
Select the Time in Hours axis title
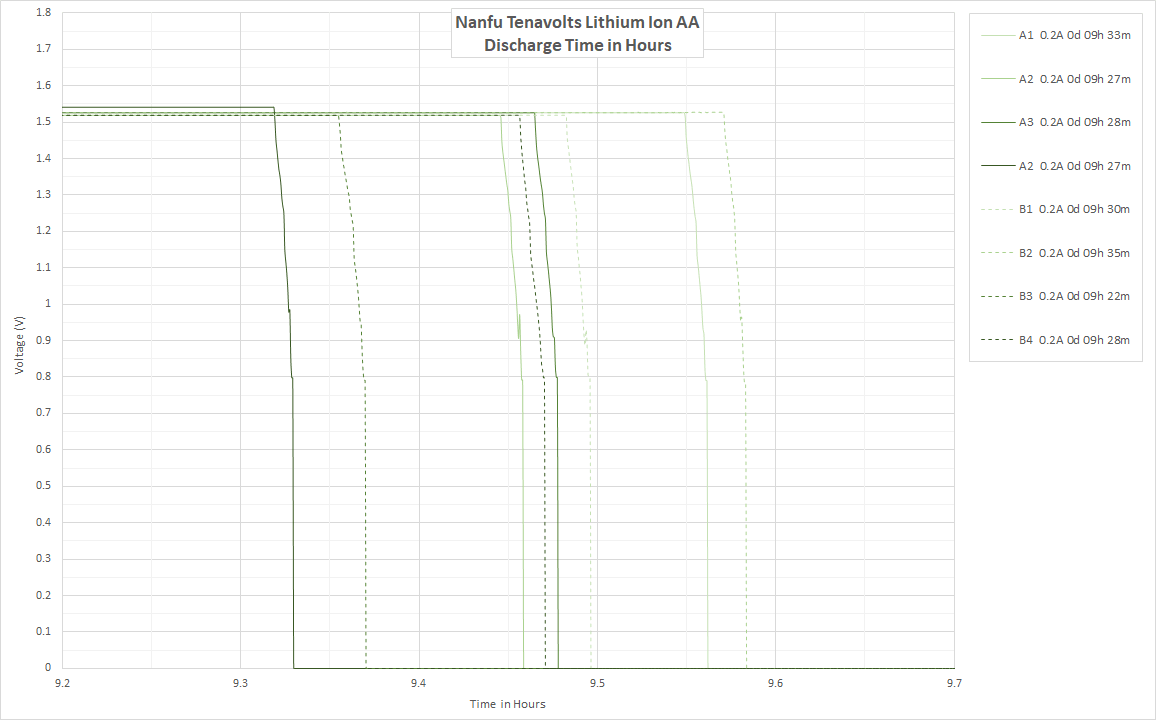[x=507, y=704]
